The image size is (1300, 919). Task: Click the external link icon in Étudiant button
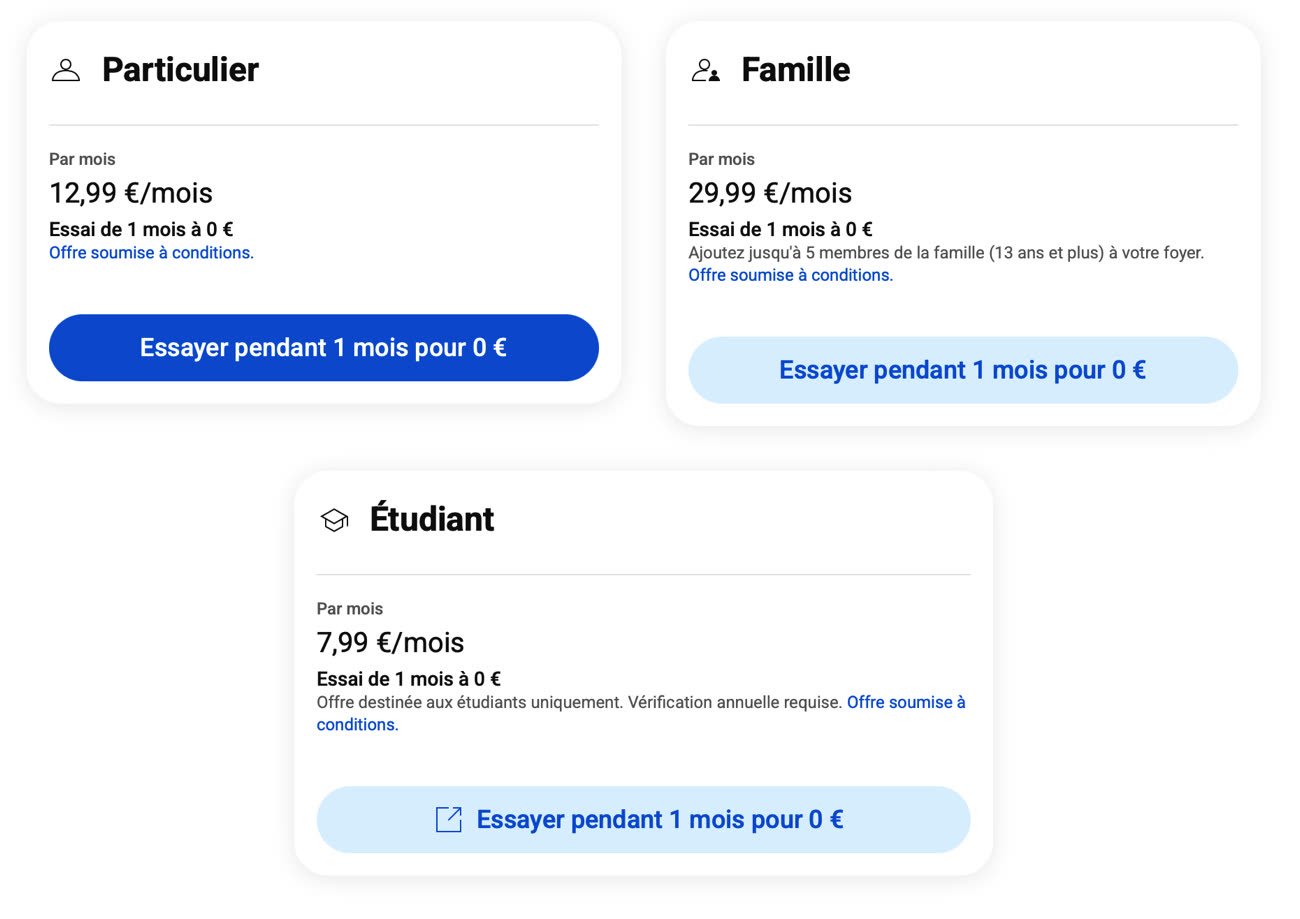[449, 820]
